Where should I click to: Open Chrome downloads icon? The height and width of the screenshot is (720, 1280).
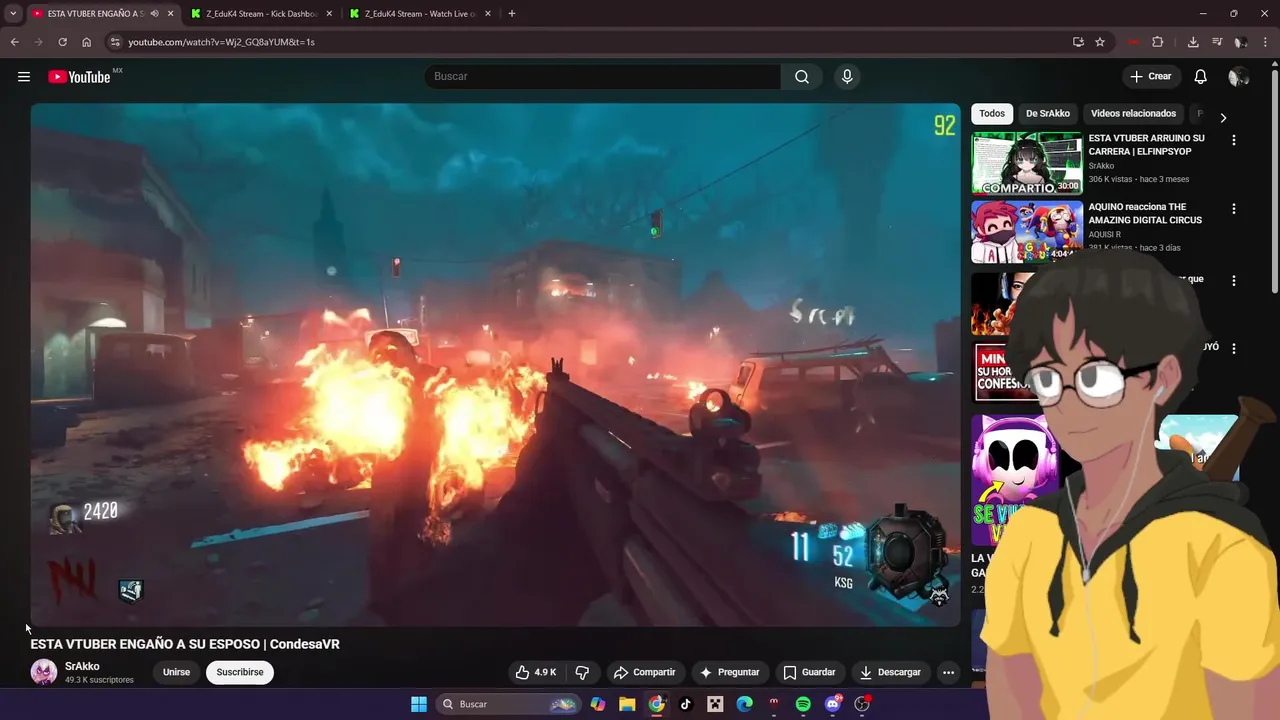click(1193, 42)
